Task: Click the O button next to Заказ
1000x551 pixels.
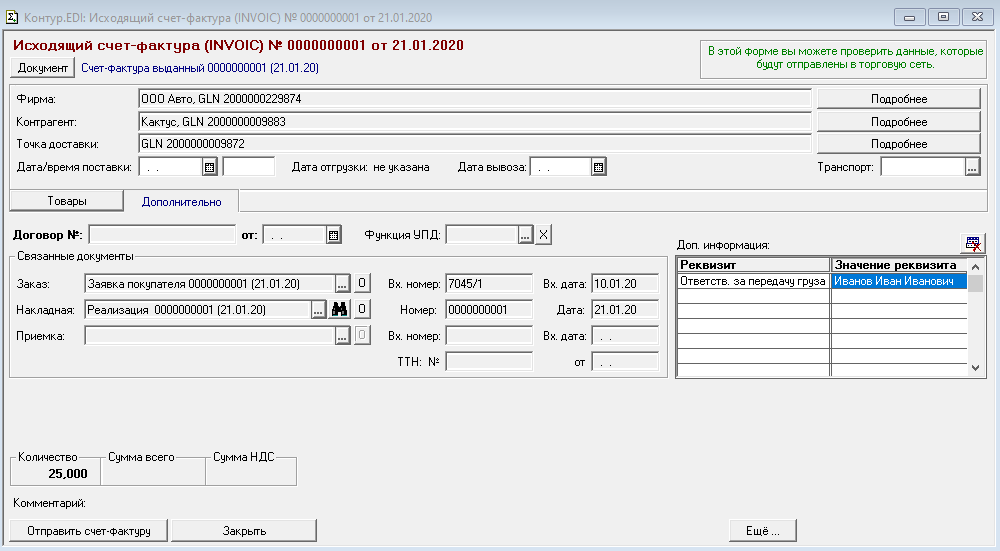Action: click(363, 284)
